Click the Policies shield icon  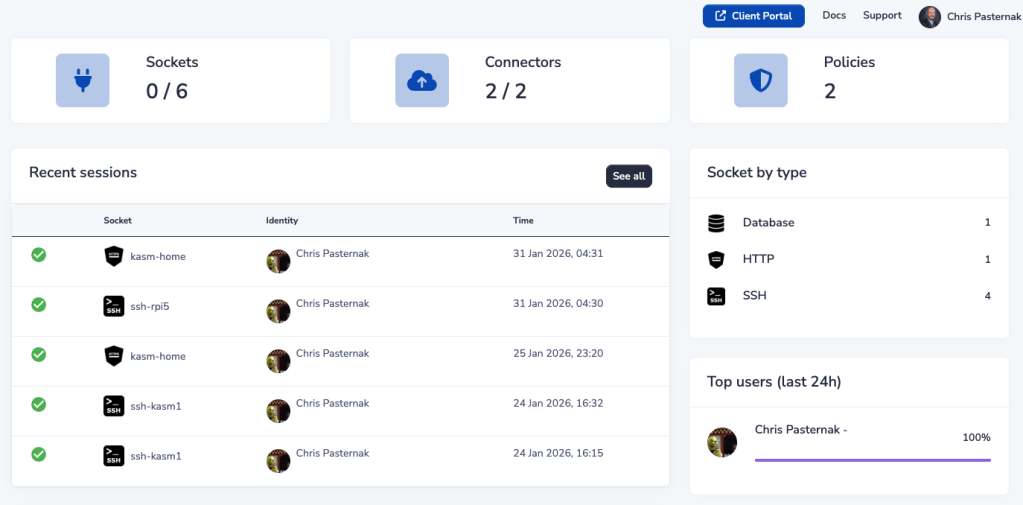pos(761,81)
